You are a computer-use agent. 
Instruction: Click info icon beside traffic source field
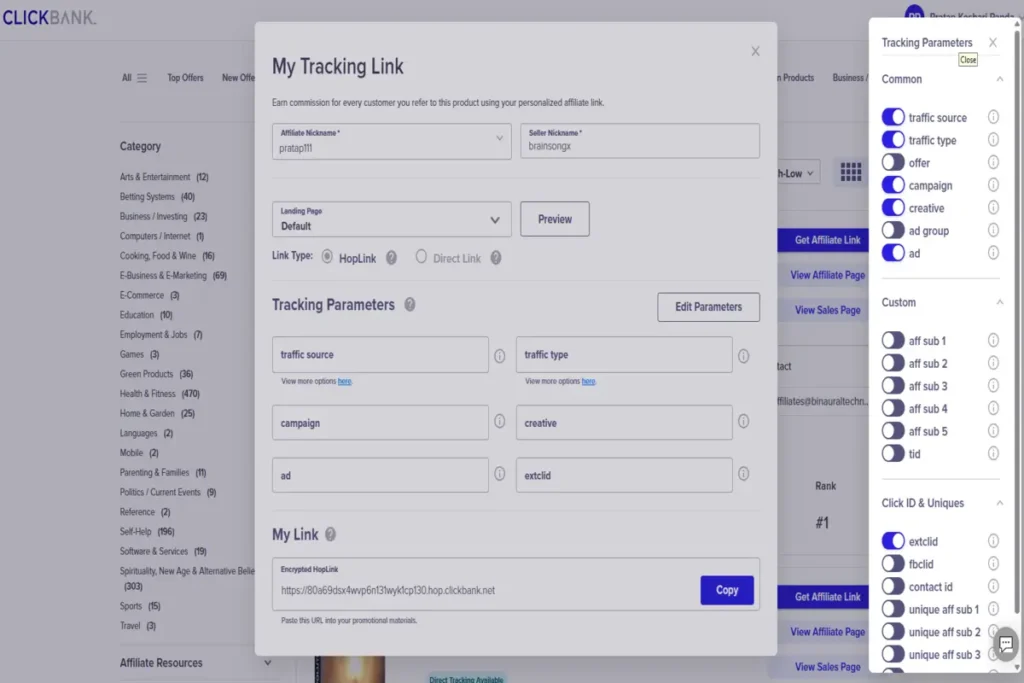coord(500,356)
